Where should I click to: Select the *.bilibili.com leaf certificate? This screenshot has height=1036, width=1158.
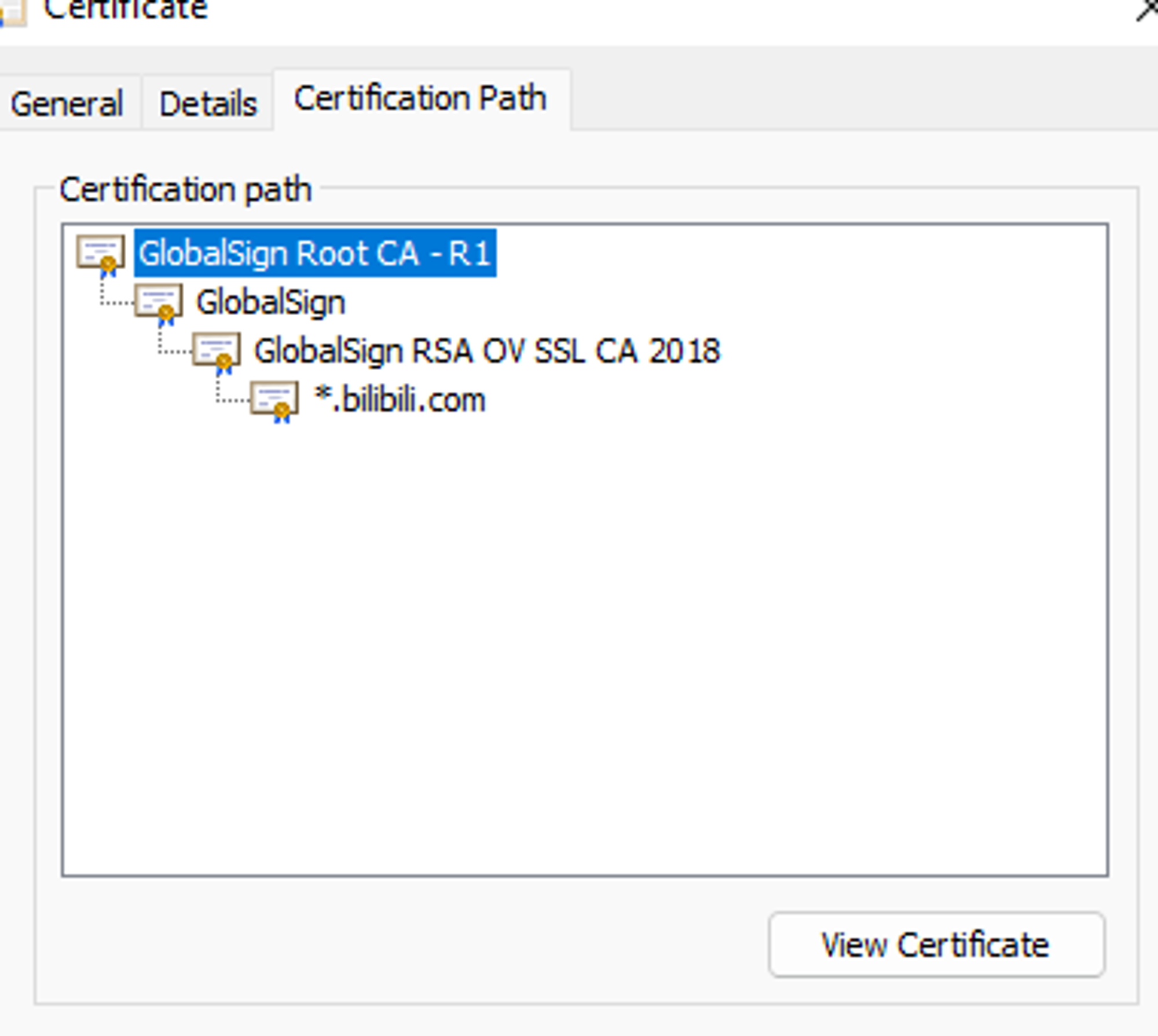pos(400,400)
